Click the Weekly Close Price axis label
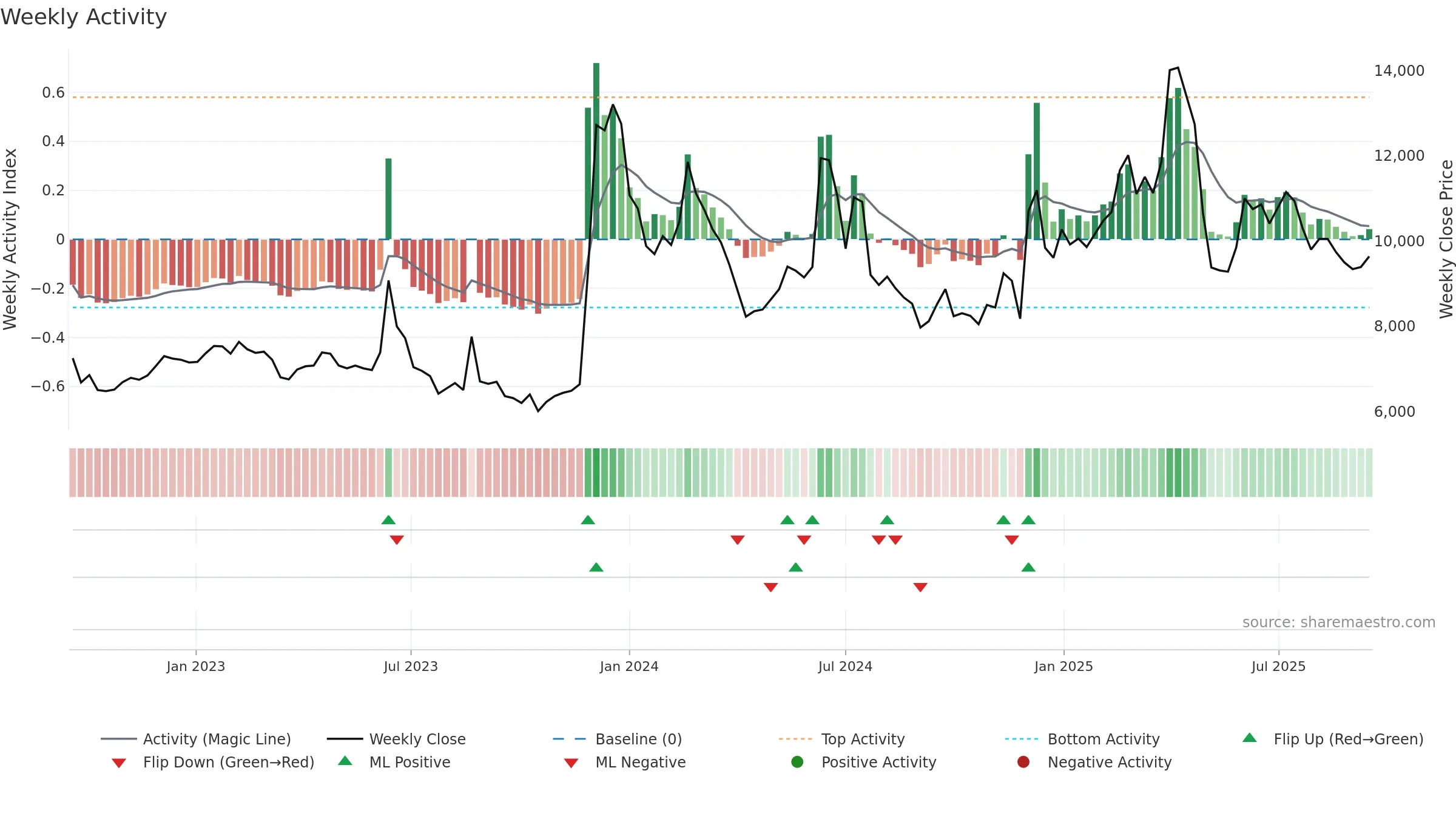The height and width of the screenshot is (819, 1456). point(1446,239)
